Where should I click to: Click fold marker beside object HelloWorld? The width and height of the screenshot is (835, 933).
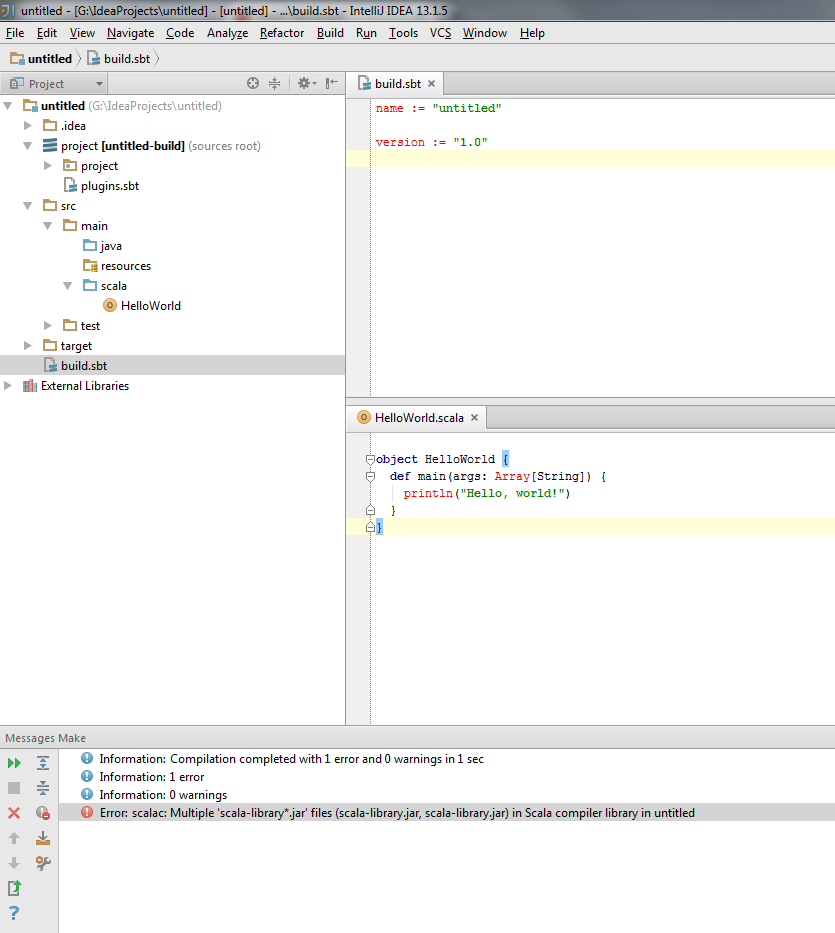pos(370,459)
